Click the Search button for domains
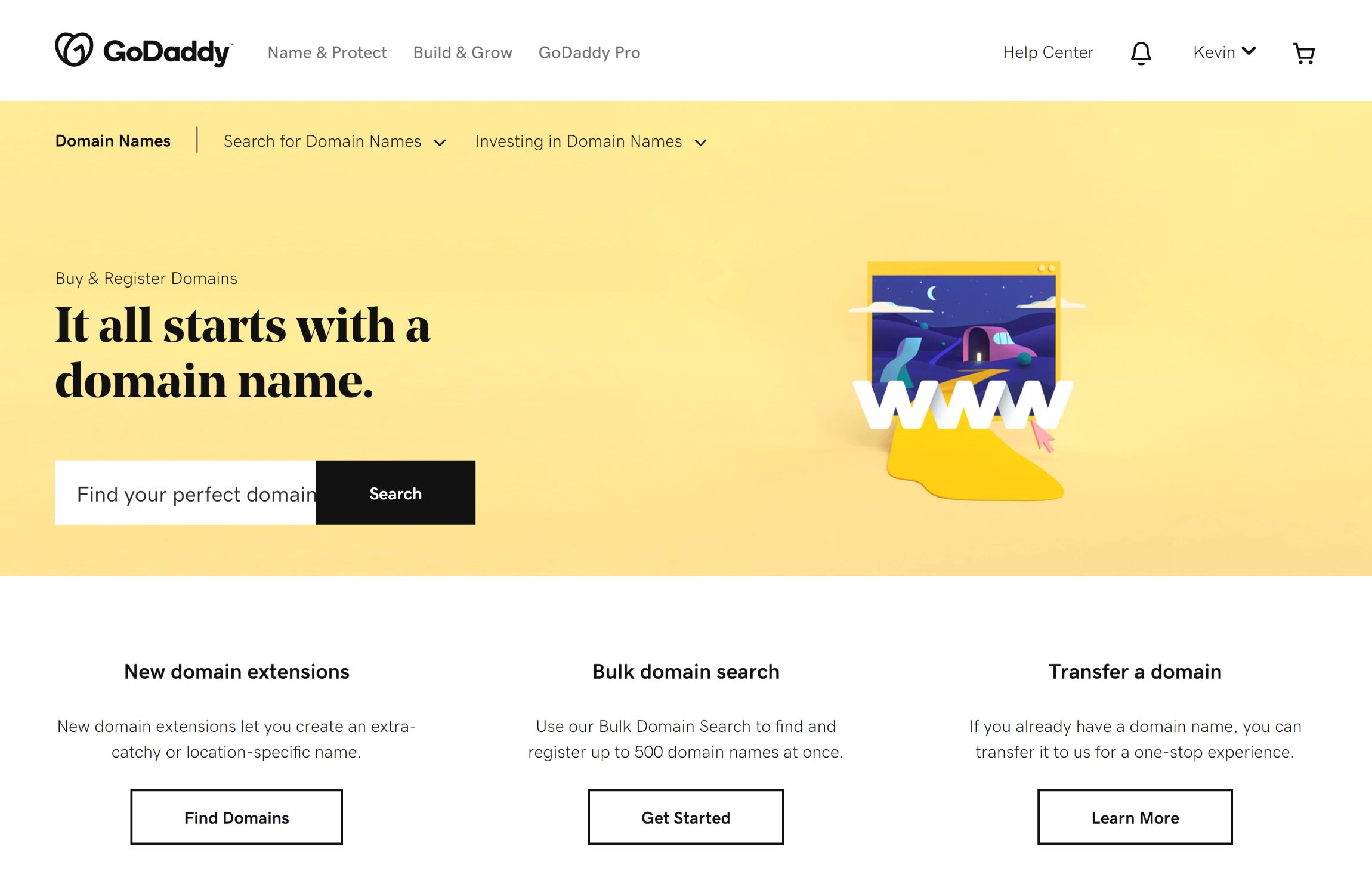The height and width of the screenshot is (893, 1372). point(395,492)
